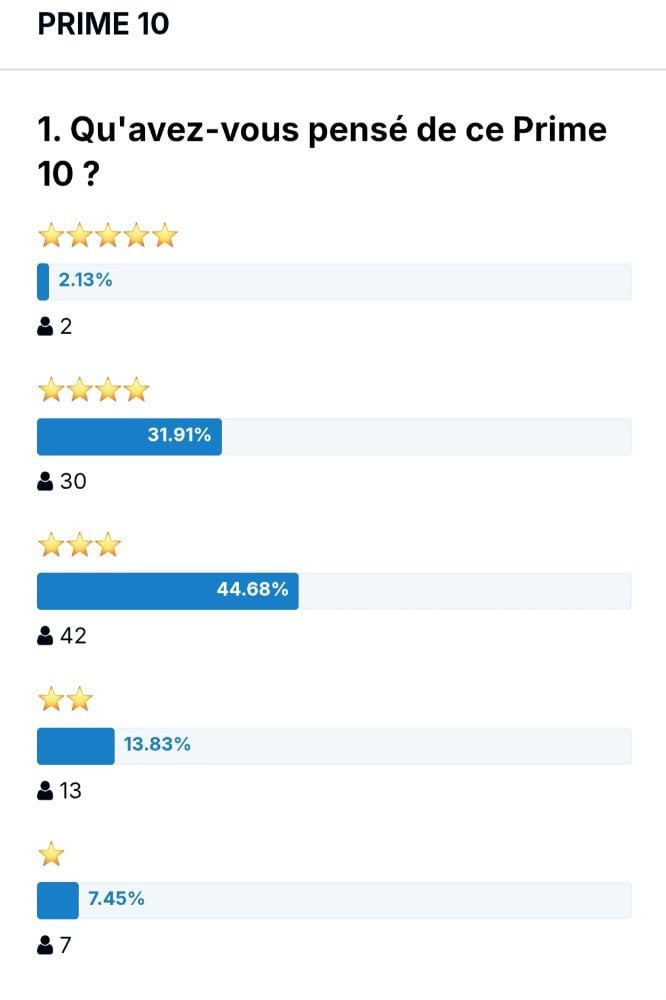Click the person icon next to 30 votes
The image size is (666, 1000).
pos(45,481)
